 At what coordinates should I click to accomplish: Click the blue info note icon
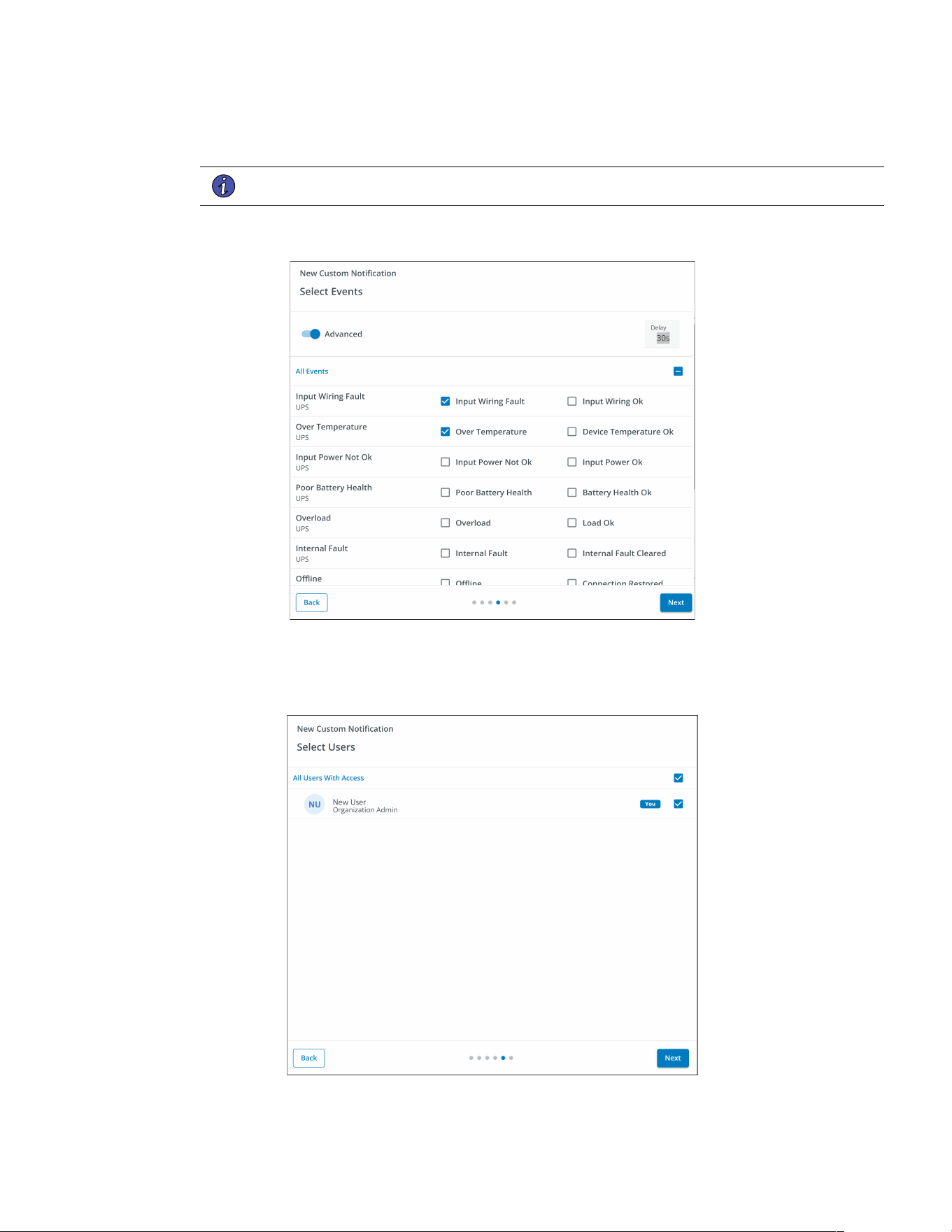(x=223, y=186)
